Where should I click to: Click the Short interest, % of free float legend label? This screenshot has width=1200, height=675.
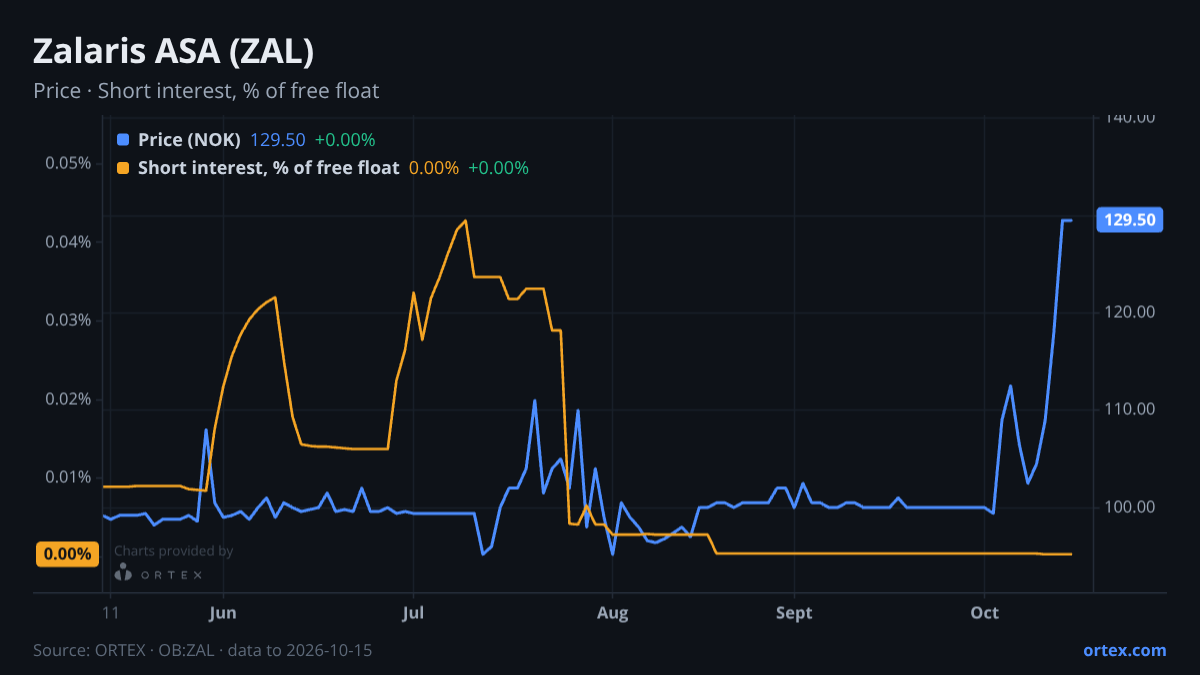268,168
